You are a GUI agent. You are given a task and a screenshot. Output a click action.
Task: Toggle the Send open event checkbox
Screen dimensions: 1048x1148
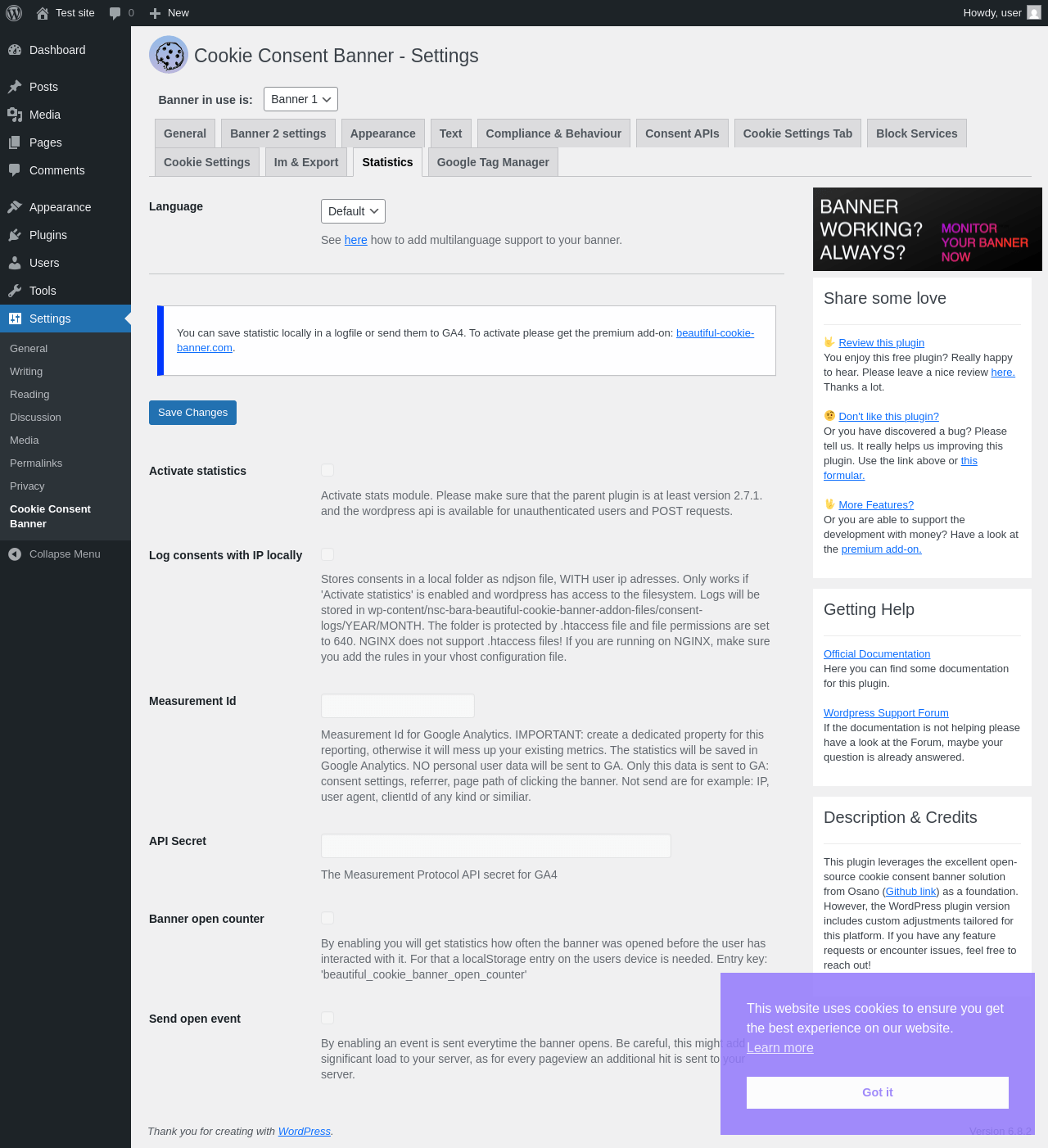pyautogui.click(x=327, y=1018)
